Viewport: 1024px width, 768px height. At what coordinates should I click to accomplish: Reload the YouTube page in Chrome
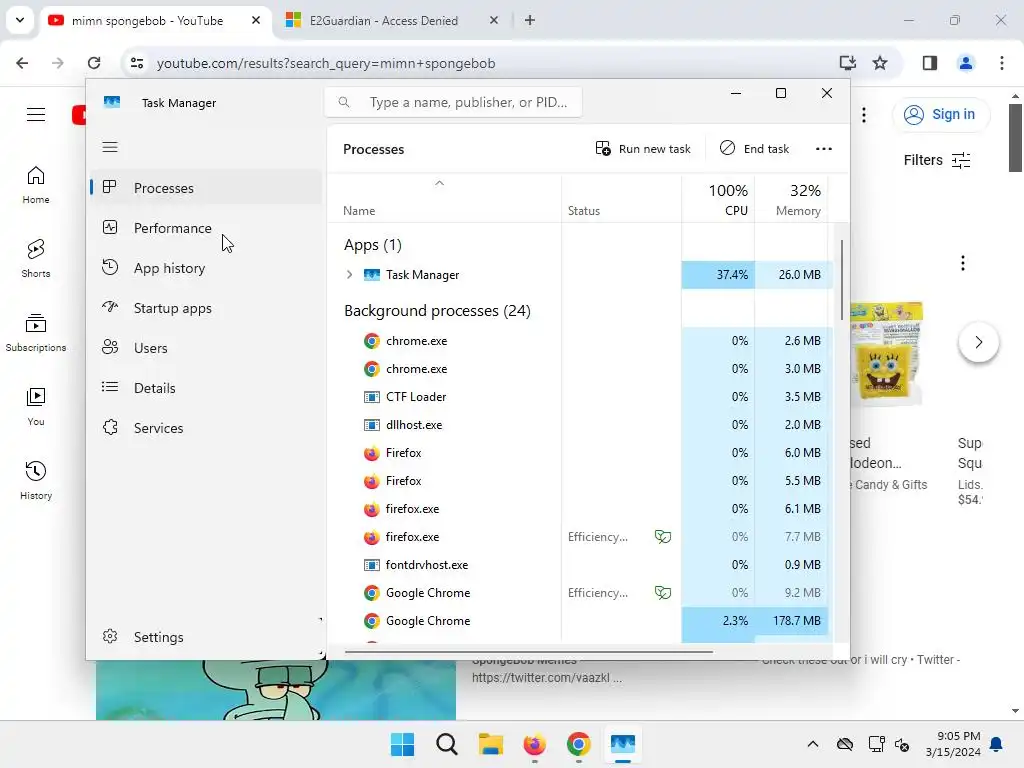(x=94, y=63)
